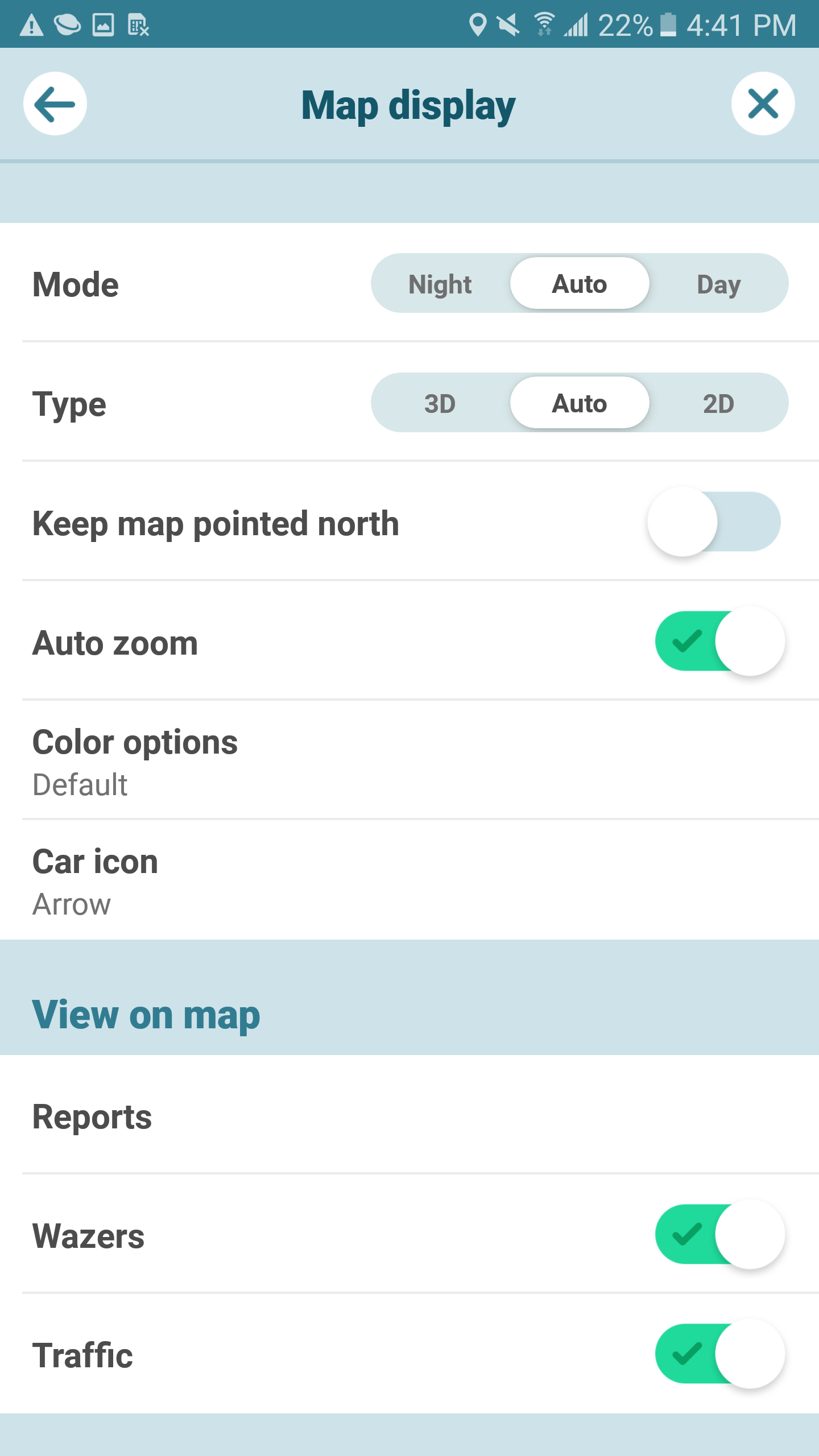
Task: Tap the warning triangle status icon
Action: coord(31,26)
